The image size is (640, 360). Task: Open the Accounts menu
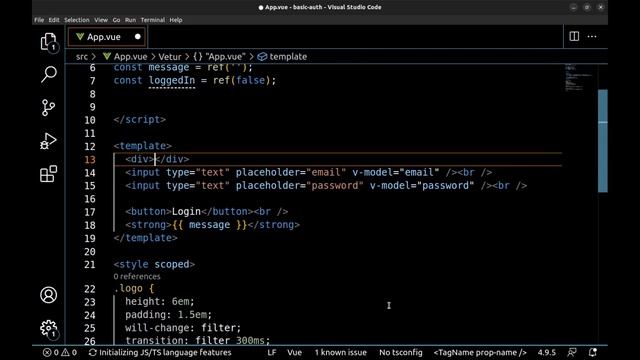tap(49, 295)
